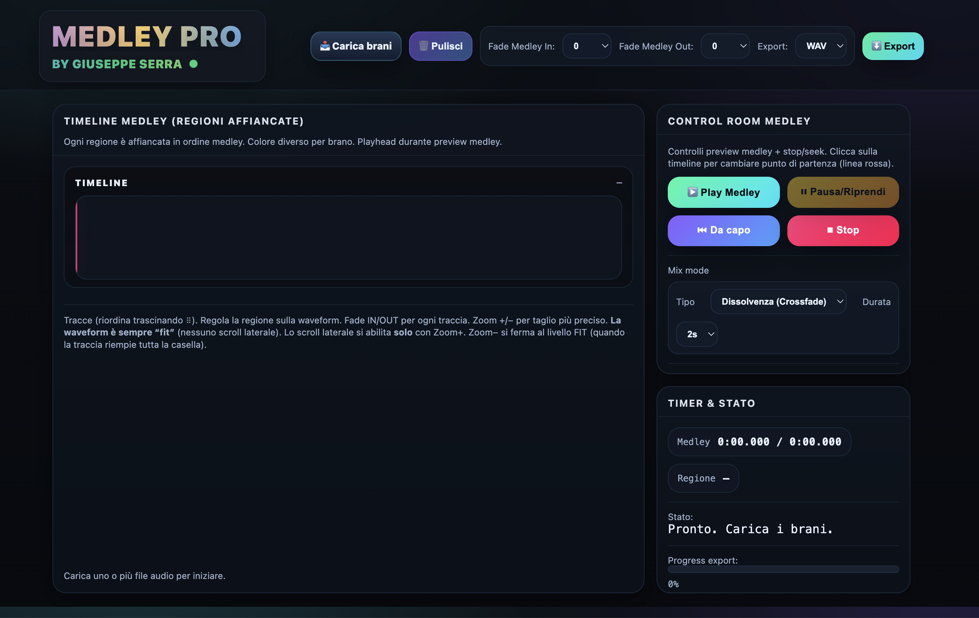Collapse the Timeline panel with the minus icon
The width and height of the screenshot is (979, 618).
point(619,183)
